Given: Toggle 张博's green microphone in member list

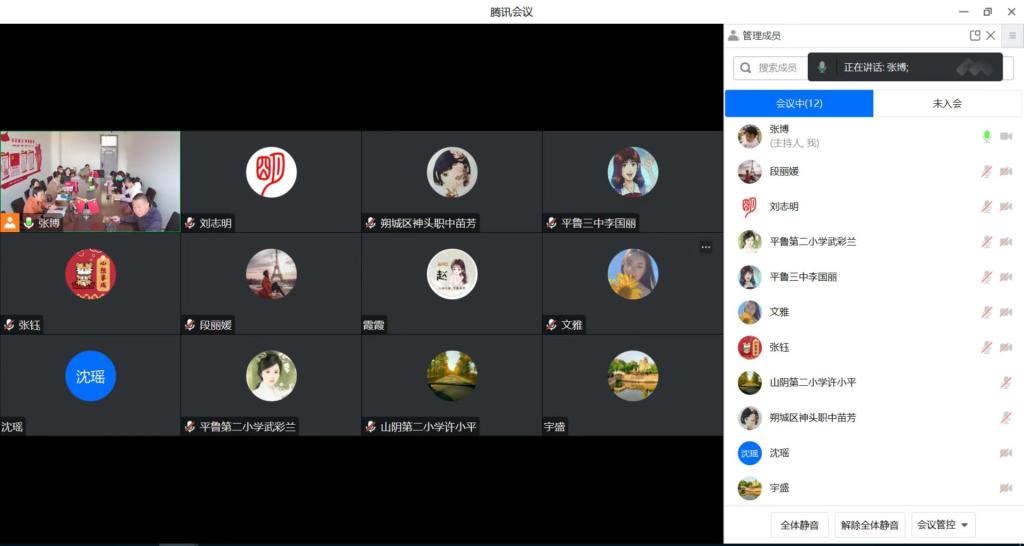Looking at the screenshot, I should pyautogui.click(x=986, y=136).
